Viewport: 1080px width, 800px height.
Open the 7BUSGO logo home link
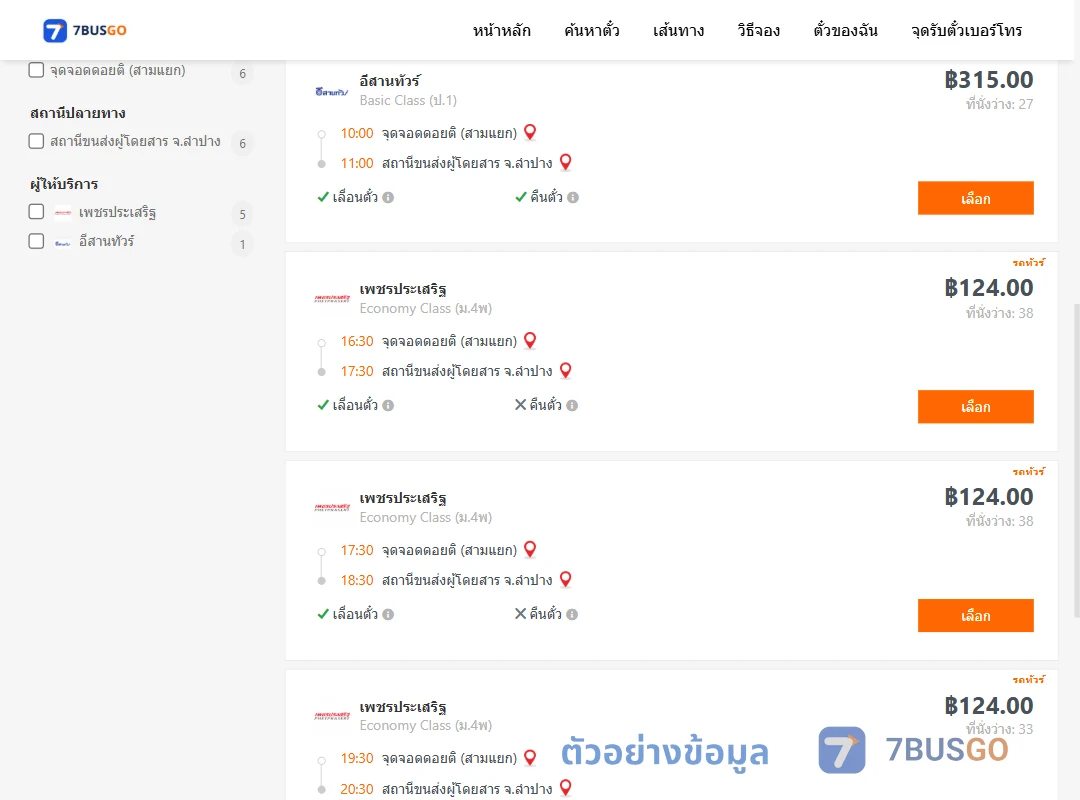[85, 30]
